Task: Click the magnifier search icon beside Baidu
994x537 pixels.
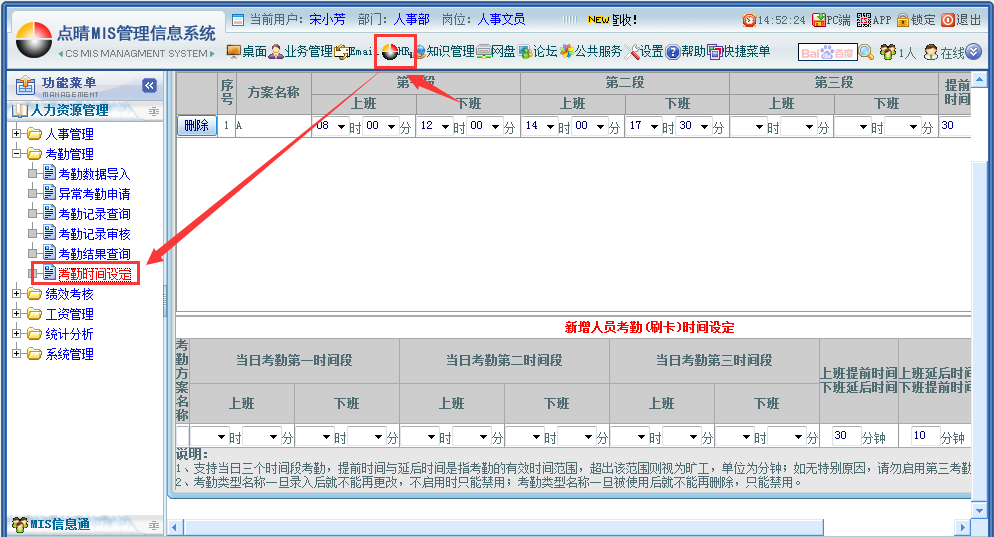Action: click(x=866, y=52)
